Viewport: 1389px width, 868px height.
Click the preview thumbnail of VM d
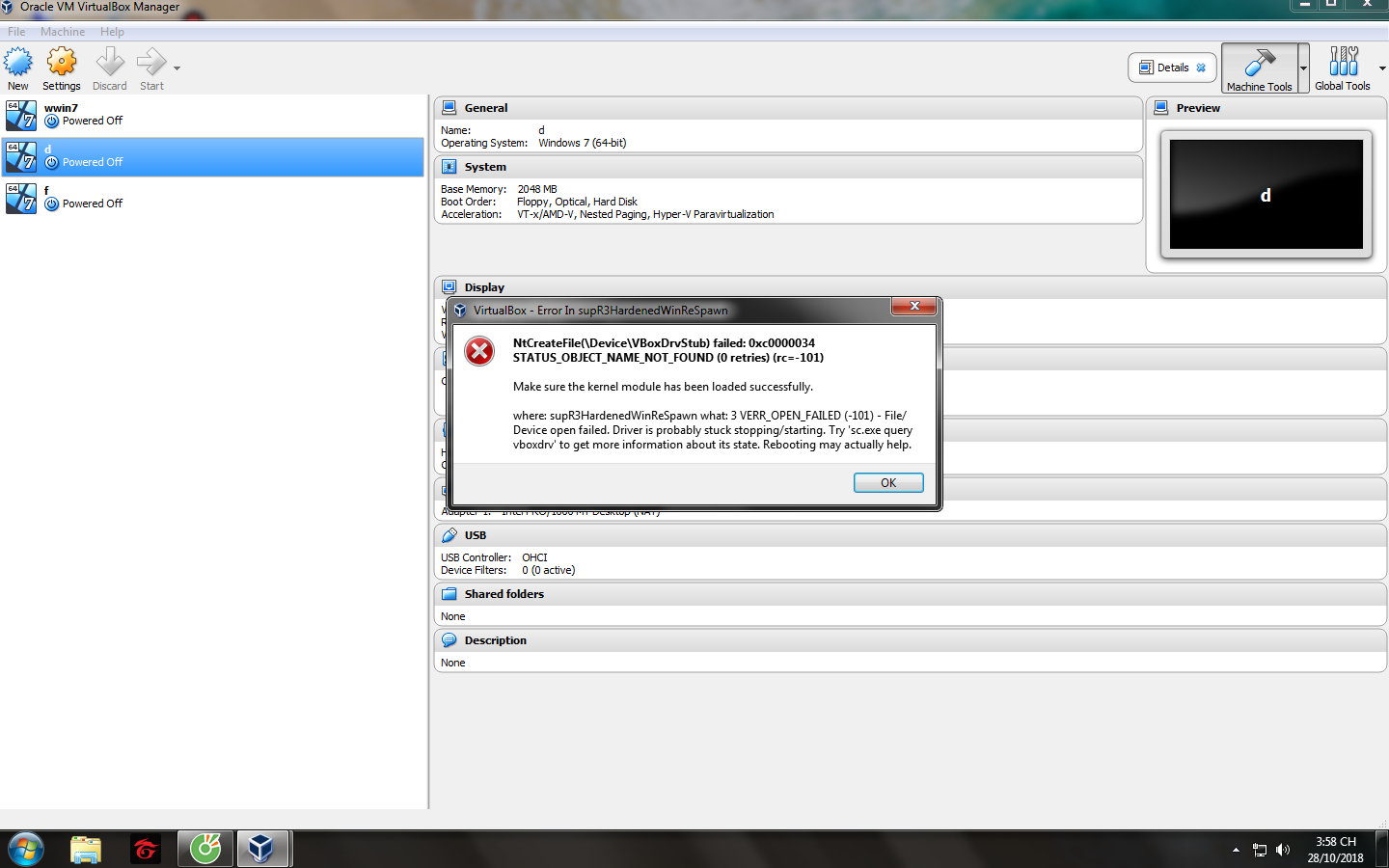point(1266,195)
